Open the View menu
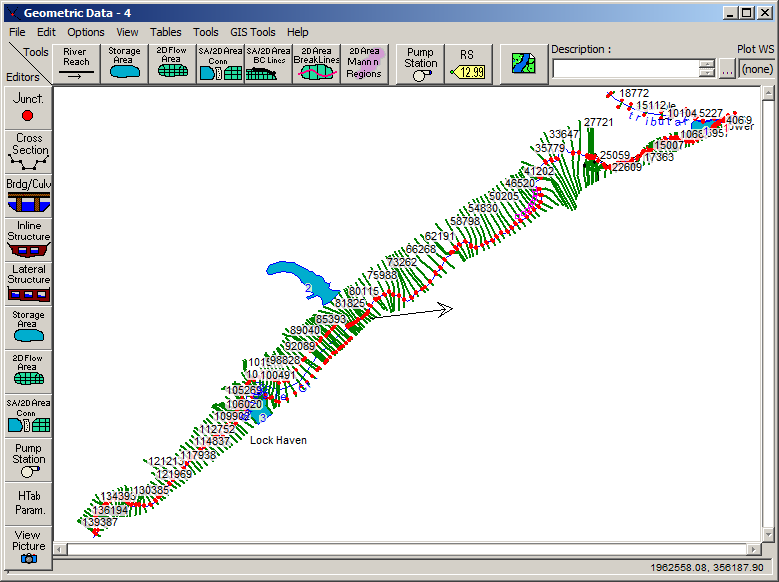Image resolution: width=779 pixels, height=582 pixels. (127, 32)
